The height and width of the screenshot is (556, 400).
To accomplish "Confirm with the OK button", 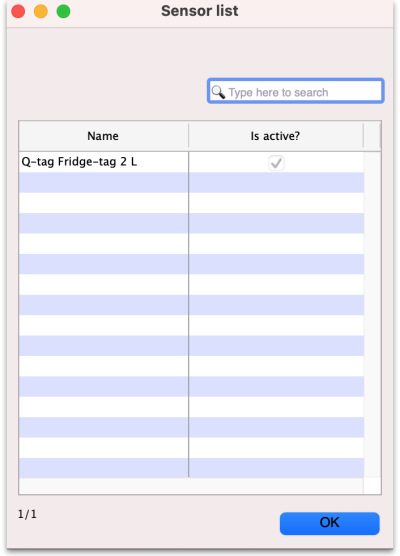I will tap(329, 523).
